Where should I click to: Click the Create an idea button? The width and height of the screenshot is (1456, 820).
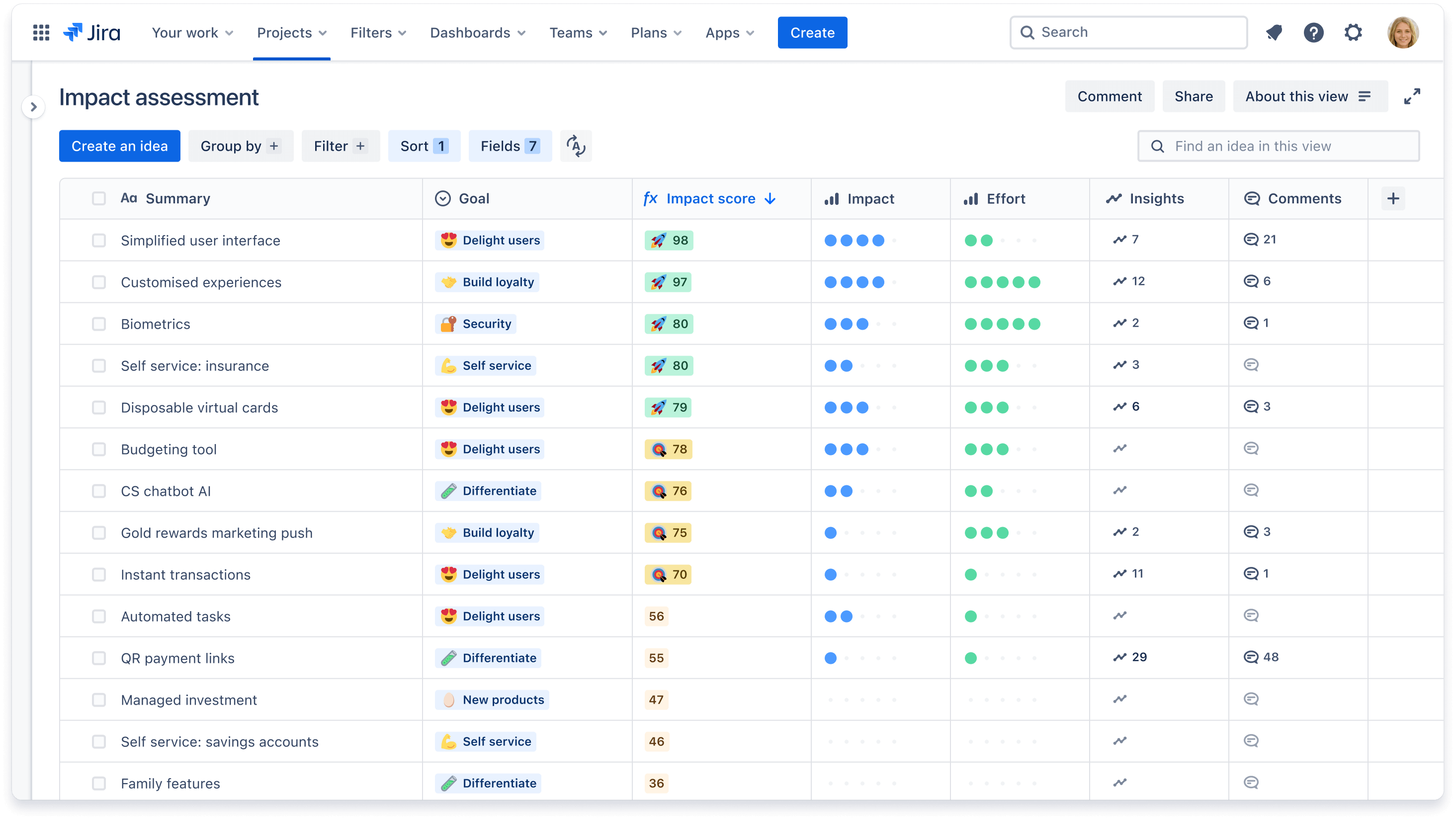[119, 145]
